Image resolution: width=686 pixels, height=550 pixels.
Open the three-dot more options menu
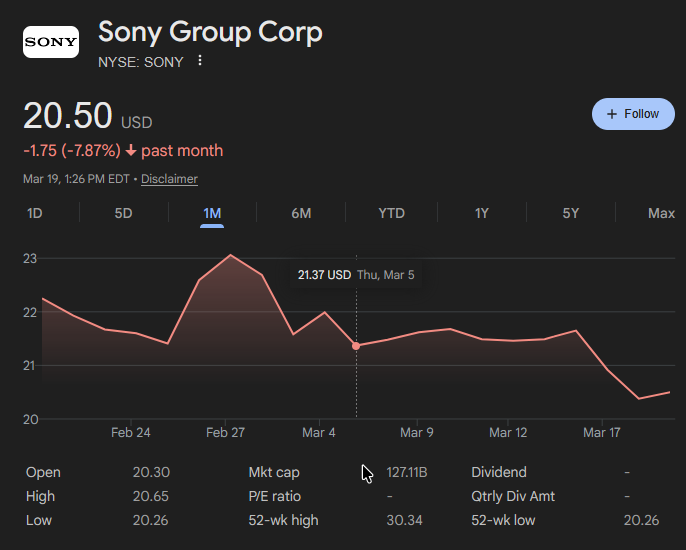200,61
